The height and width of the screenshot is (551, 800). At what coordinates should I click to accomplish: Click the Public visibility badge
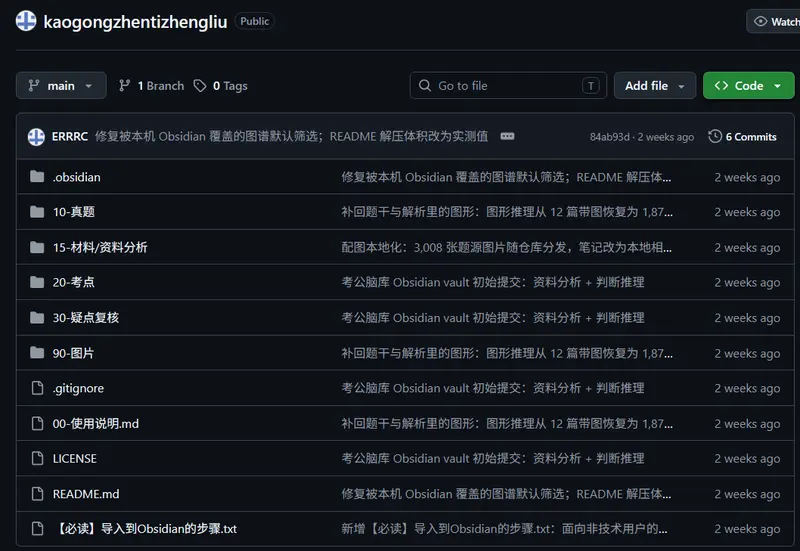[255, 21]
